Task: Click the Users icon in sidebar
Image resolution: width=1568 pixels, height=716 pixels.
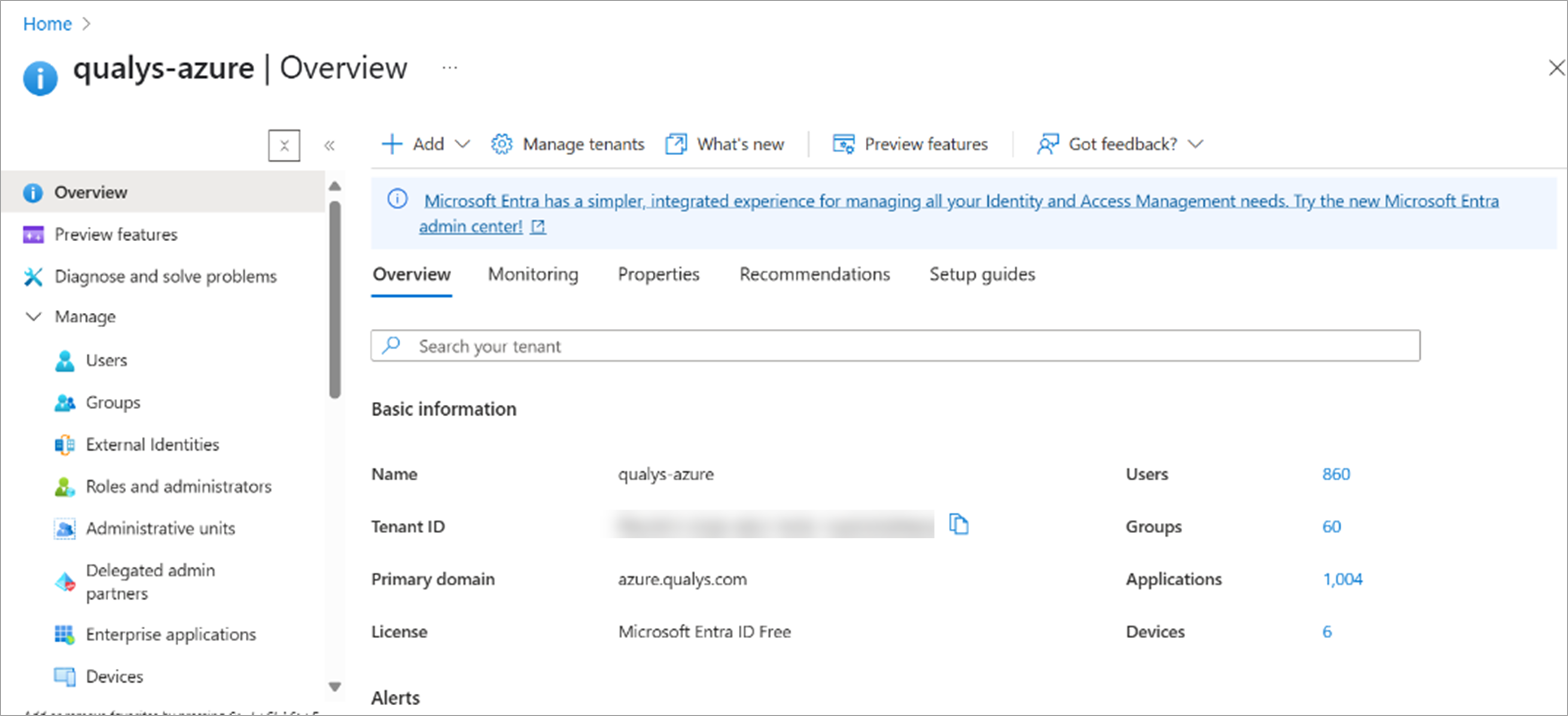Action: tap(65, 361)
